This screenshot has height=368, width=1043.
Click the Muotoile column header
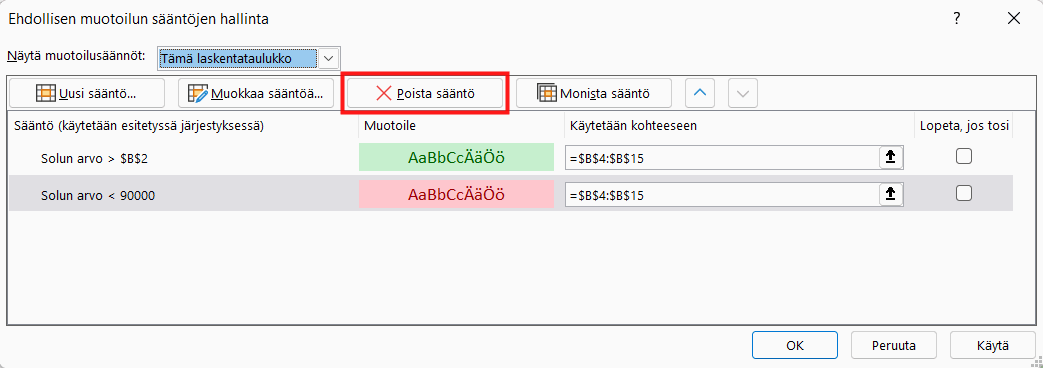(390, 126)
